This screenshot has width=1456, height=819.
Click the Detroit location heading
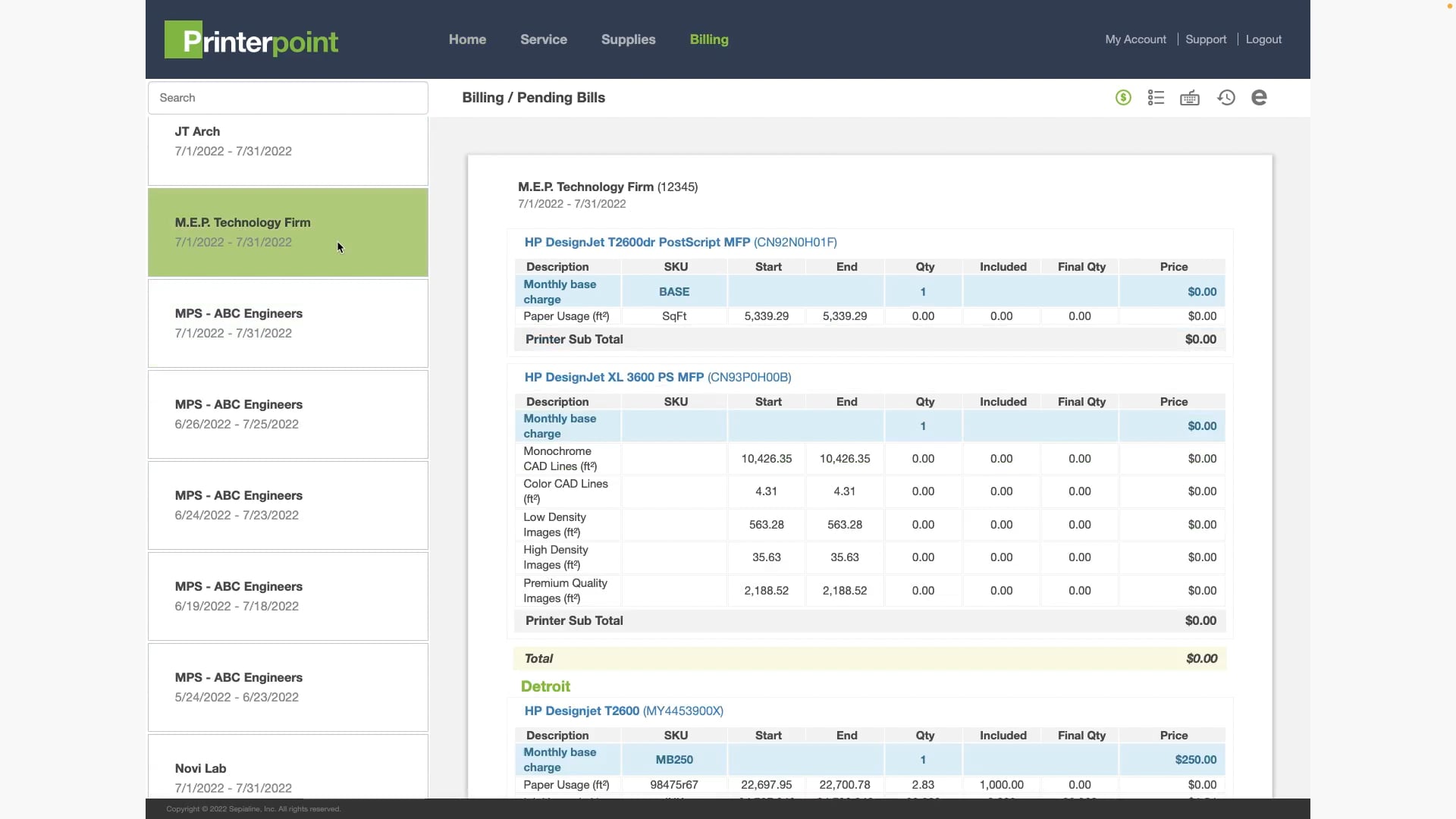tap(545, 686)
